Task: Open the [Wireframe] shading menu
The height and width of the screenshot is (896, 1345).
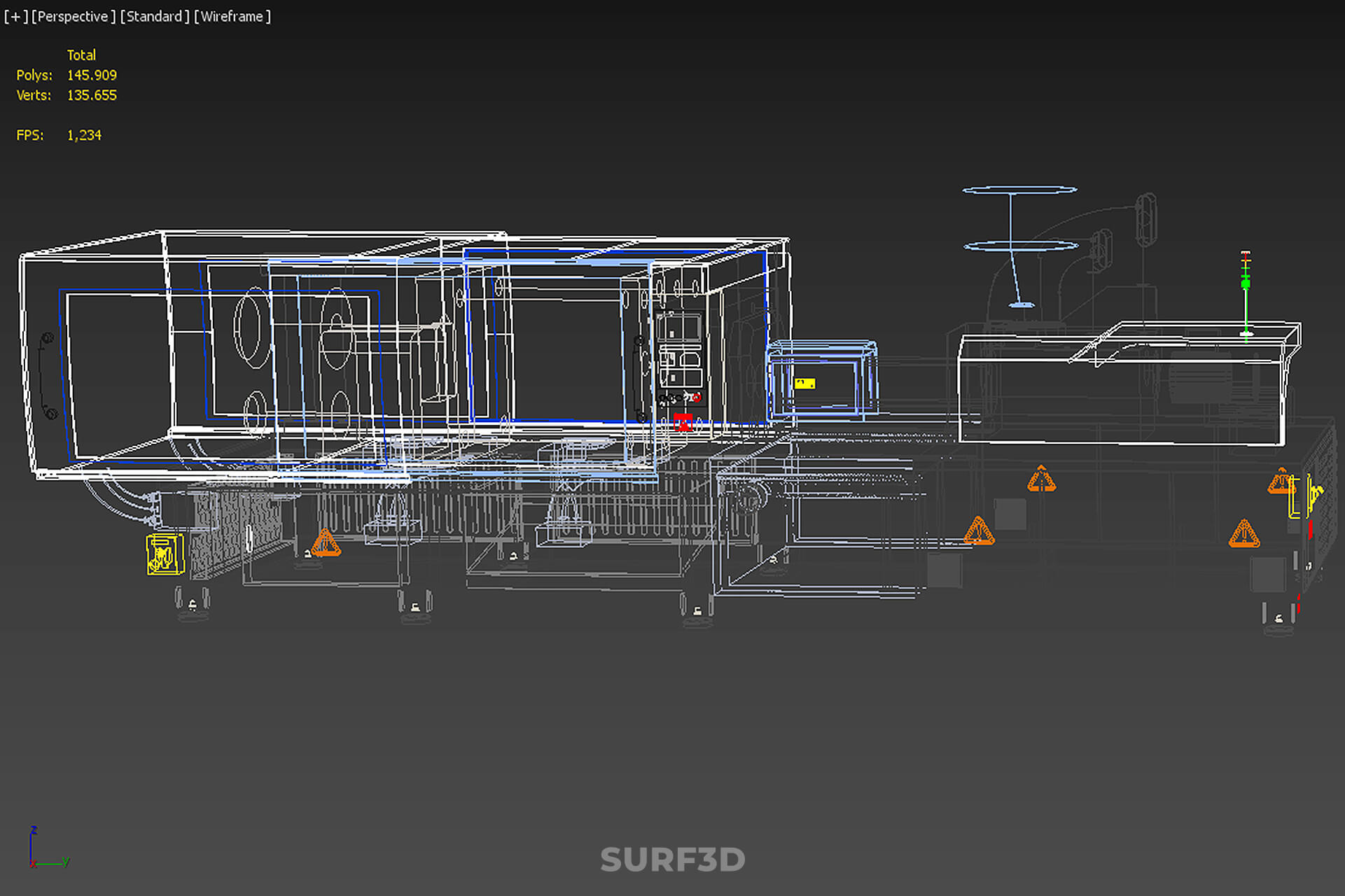Action: pyautogui.click(x=232, y=16)
